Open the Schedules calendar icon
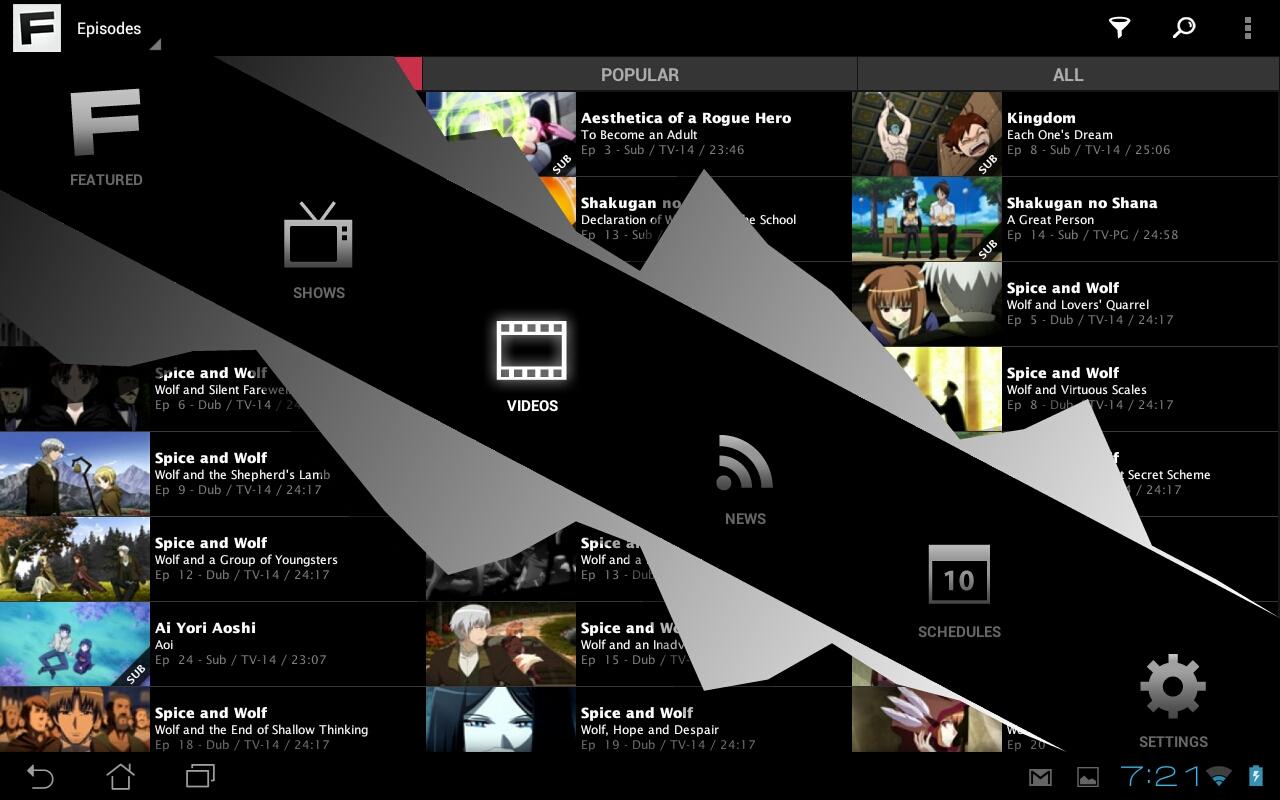 959,574
